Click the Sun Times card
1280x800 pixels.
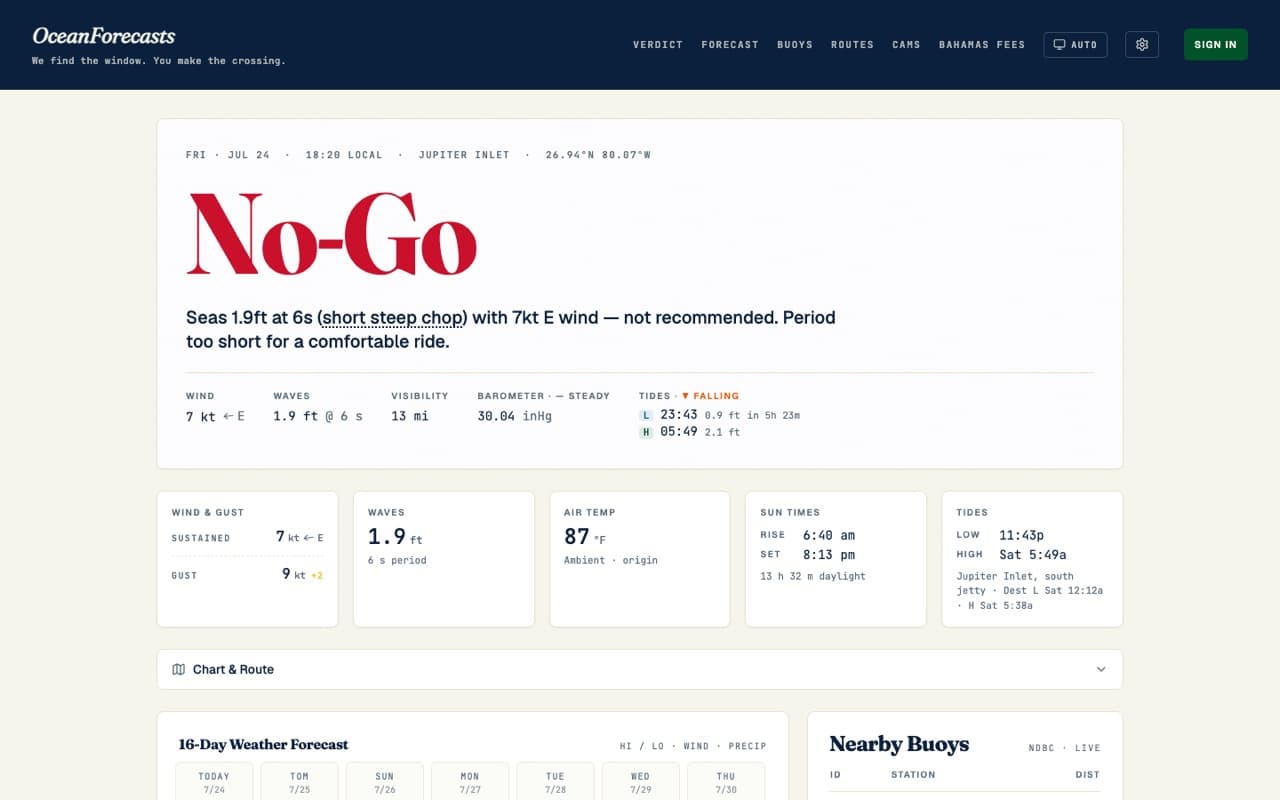tap(836, 559)
